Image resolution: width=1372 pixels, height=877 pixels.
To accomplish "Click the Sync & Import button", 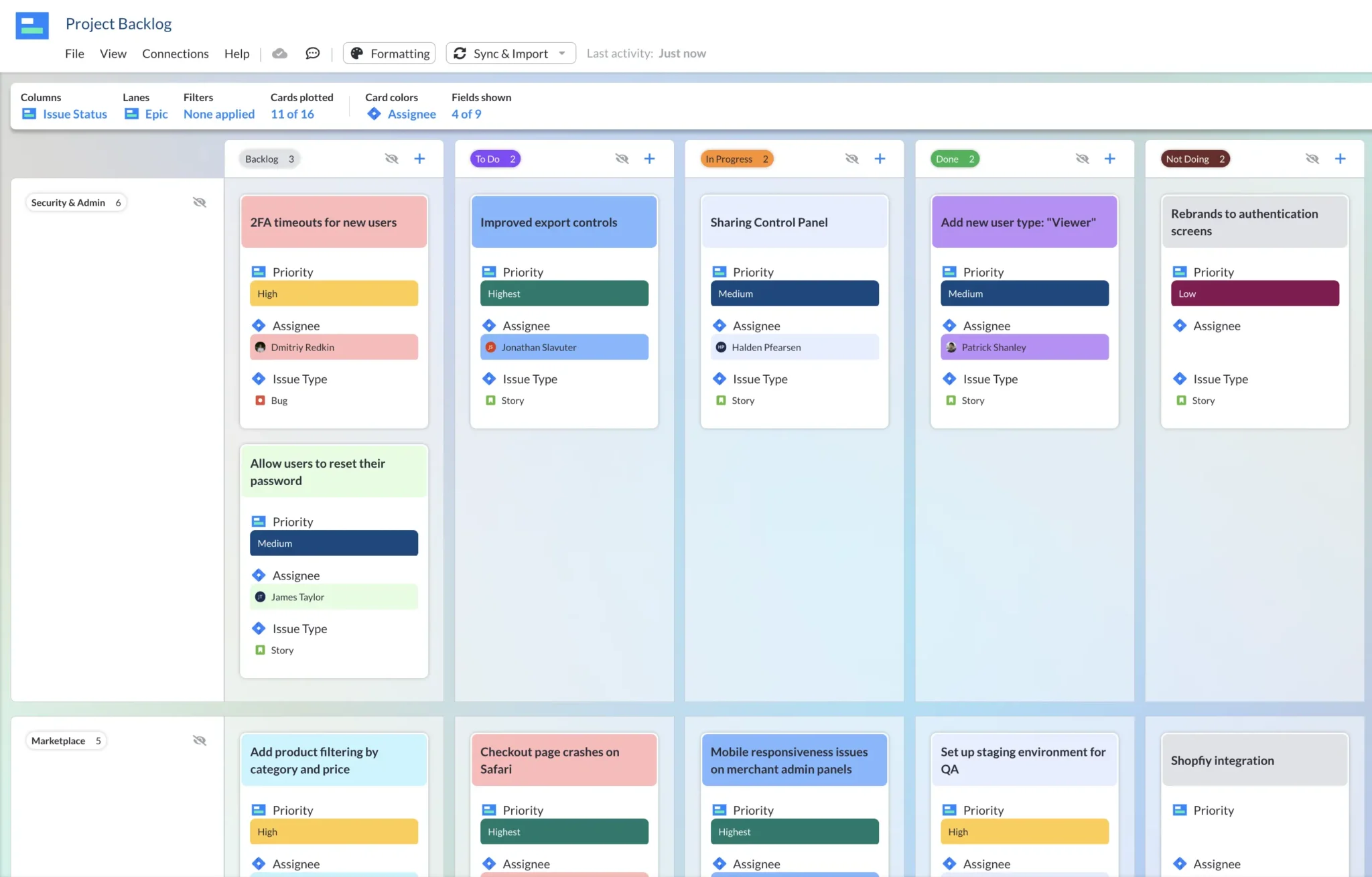I will point(510,54).
